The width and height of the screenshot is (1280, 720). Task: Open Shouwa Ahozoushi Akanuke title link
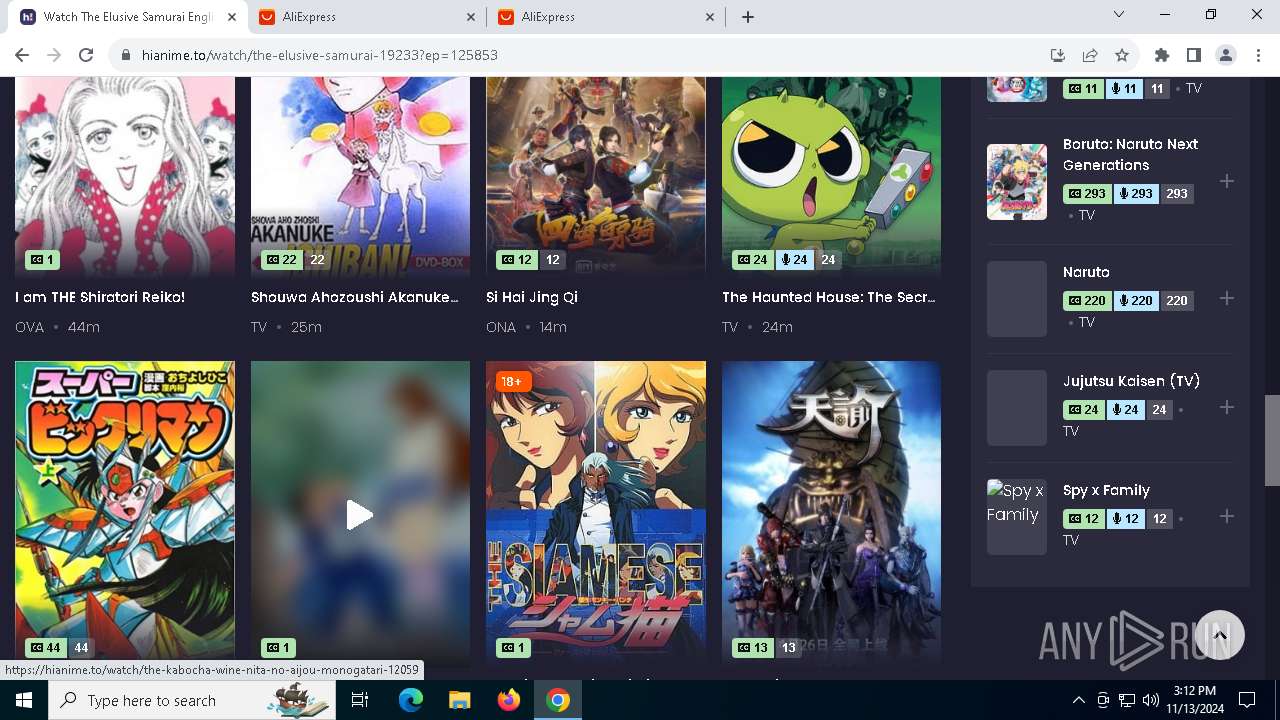(x=355, y=297)
